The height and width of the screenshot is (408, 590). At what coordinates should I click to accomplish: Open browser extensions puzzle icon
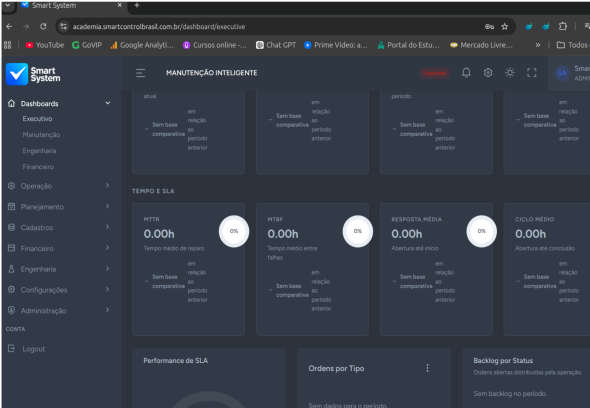point(563,26)
